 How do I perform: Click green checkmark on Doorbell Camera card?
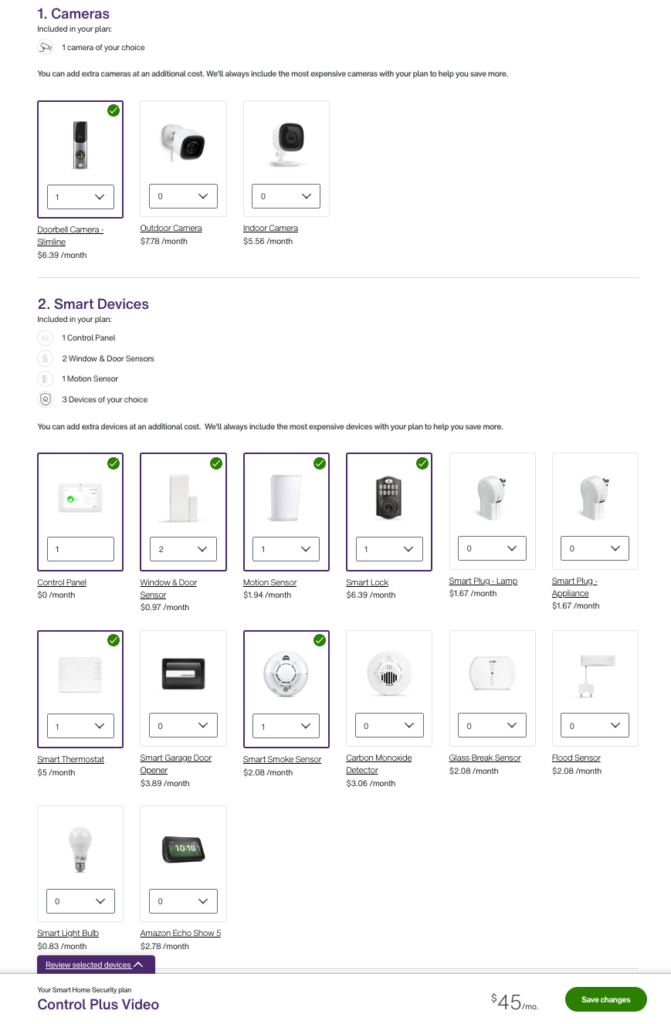point(113,110)
